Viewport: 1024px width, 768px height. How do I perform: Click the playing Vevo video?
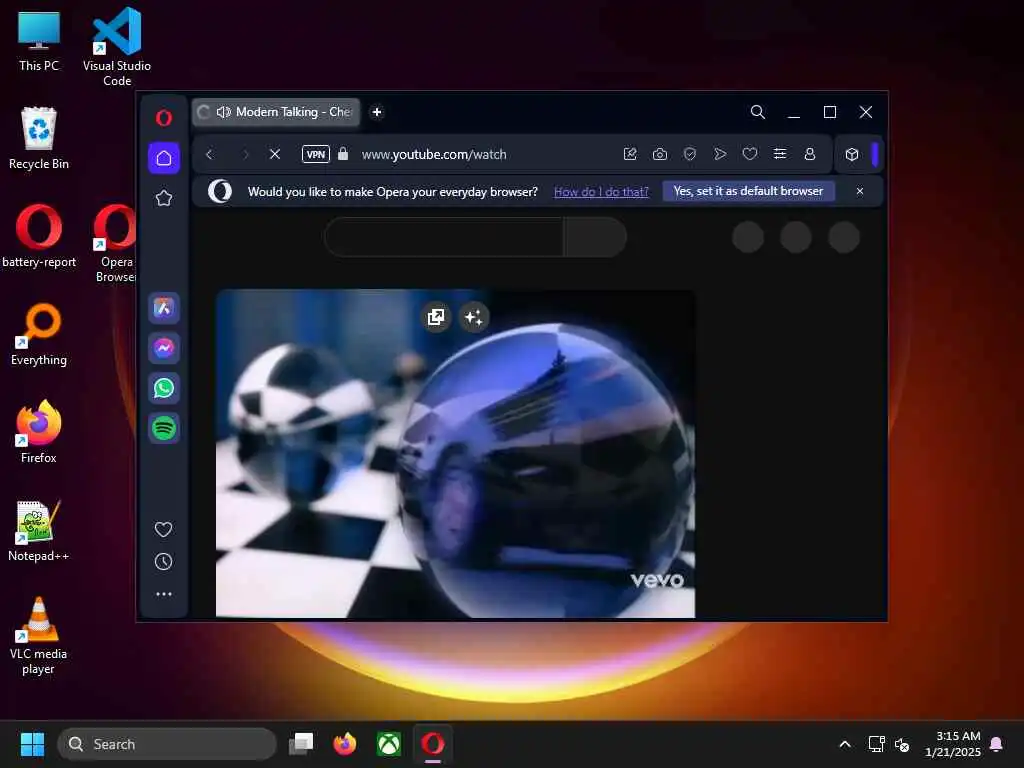(455, 453)
